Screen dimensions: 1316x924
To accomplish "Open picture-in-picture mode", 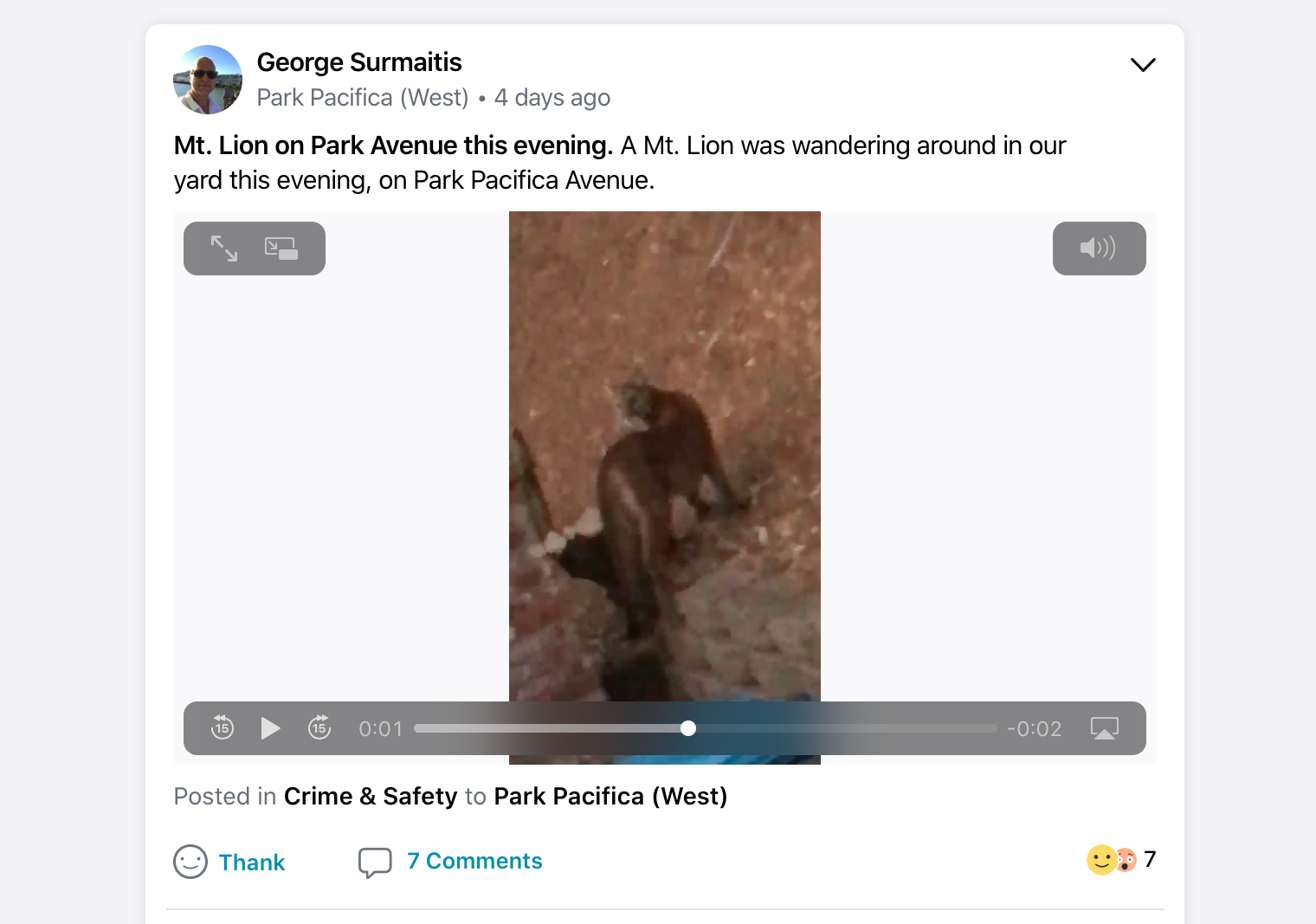I will click(281, 249).
